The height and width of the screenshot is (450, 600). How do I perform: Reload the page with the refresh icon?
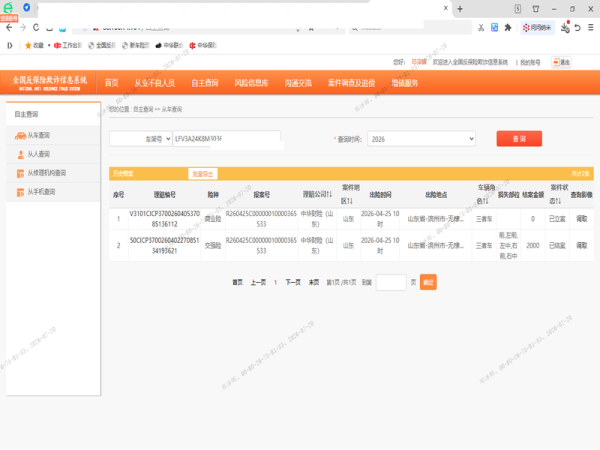point(36,28)
